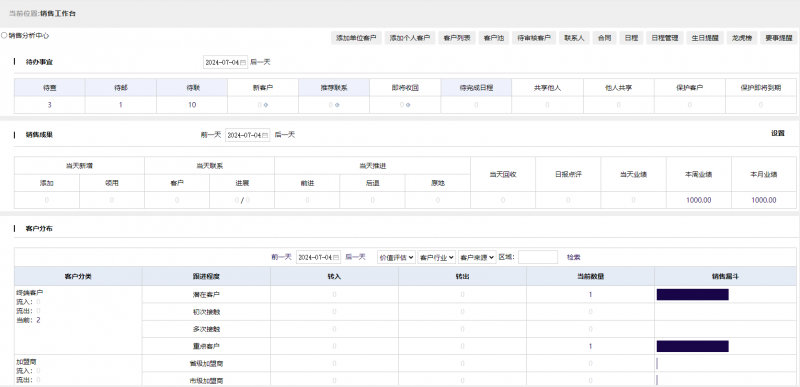Viewport: 800px width, 387px height.
Task: Open 设置 link in 销售成果 section
Action: point(778,133)
